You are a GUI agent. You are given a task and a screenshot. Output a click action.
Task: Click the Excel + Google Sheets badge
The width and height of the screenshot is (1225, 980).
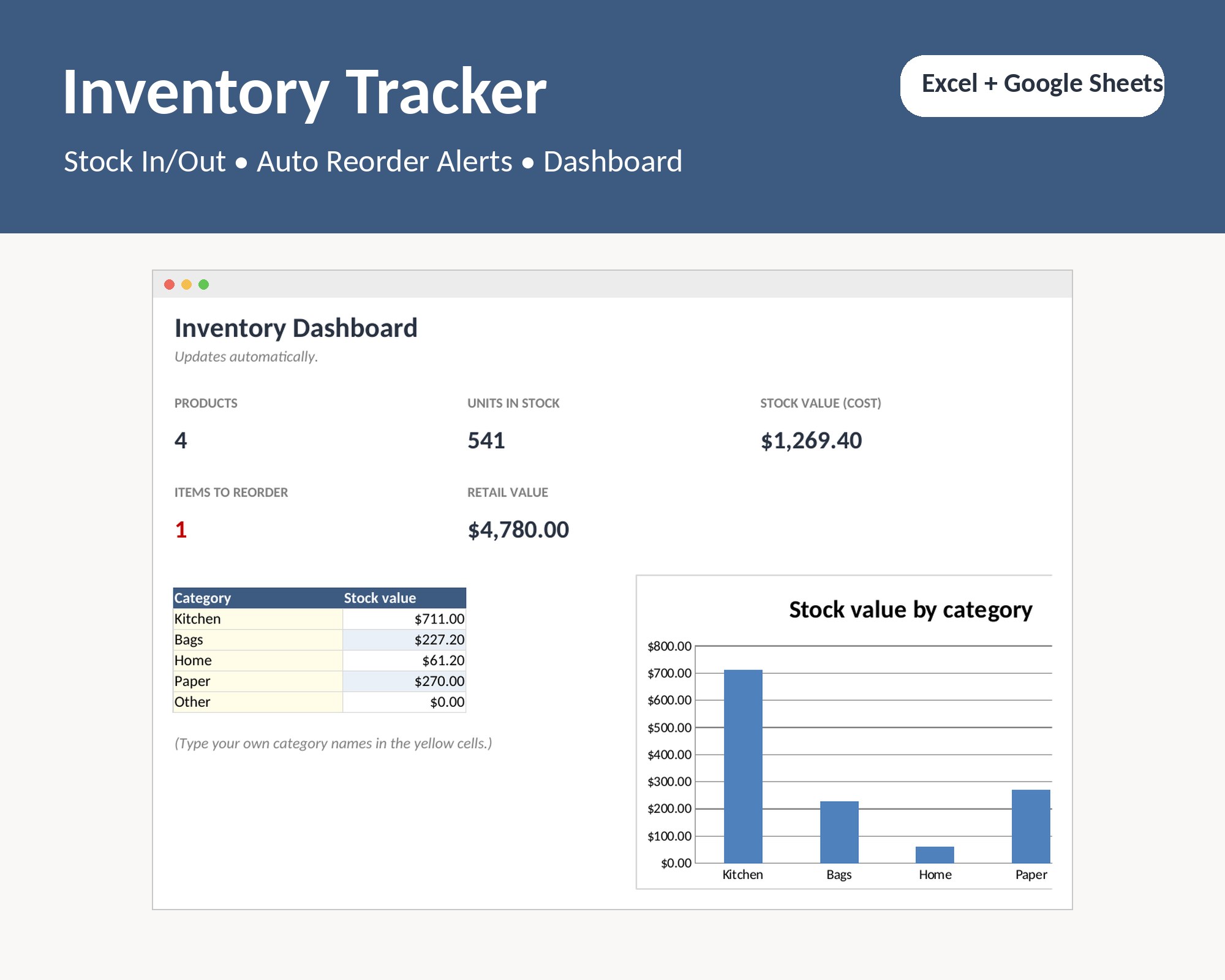click(x=1032, y=86)
